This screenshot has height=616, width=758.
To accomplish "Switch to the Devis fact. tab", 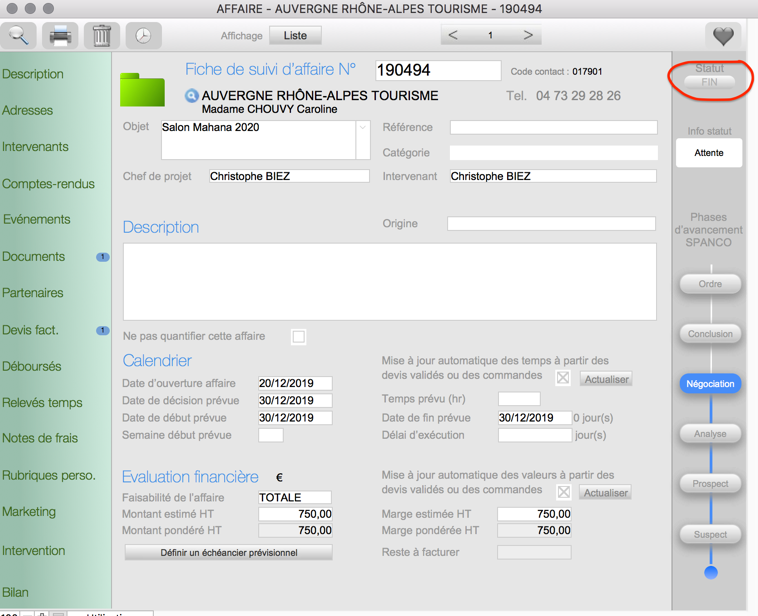I will tap(31, 330).
